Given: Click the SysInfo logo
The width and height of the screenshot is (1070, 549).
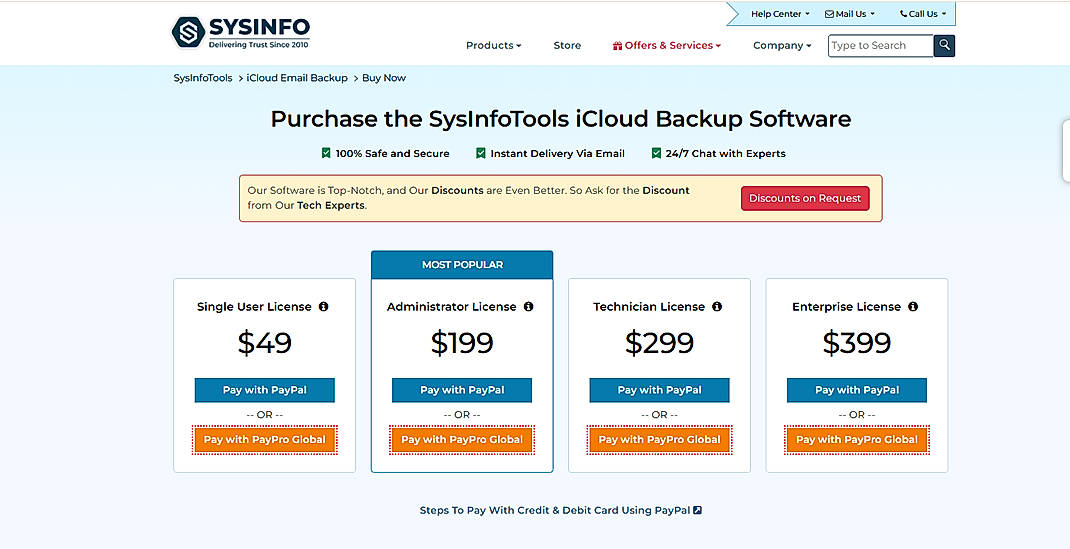Looking at the screenshot, I should (x=240, y=32).
